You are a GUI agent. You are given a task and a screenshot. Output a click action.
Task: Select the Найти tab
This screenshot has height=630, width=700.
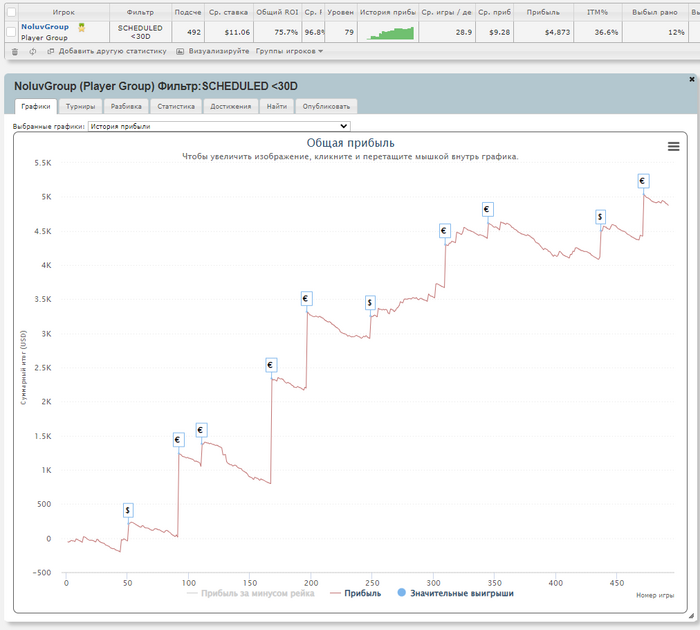(277, 106)
